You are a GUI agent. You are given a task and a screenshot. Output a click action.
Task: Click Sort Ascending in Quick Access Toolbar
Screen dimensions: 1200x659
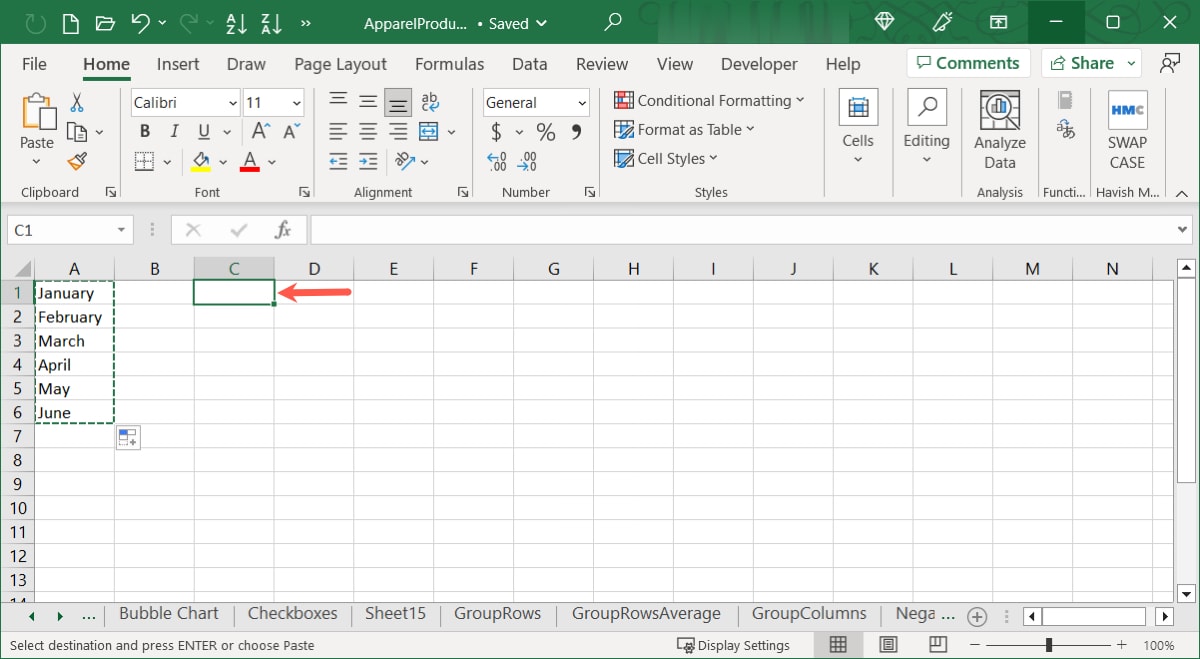[237, 22]
